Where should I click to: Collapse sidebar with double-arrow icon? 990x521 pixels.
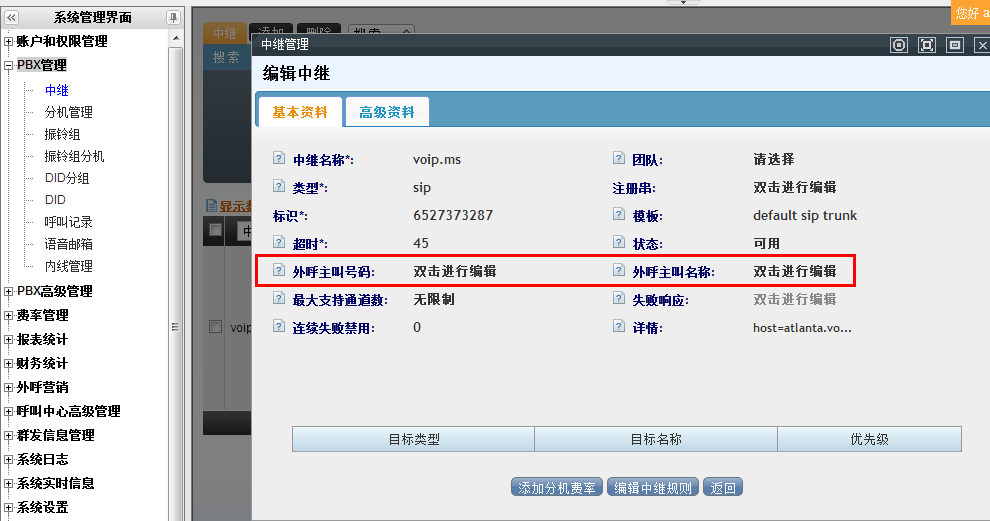tap(10, 17)
